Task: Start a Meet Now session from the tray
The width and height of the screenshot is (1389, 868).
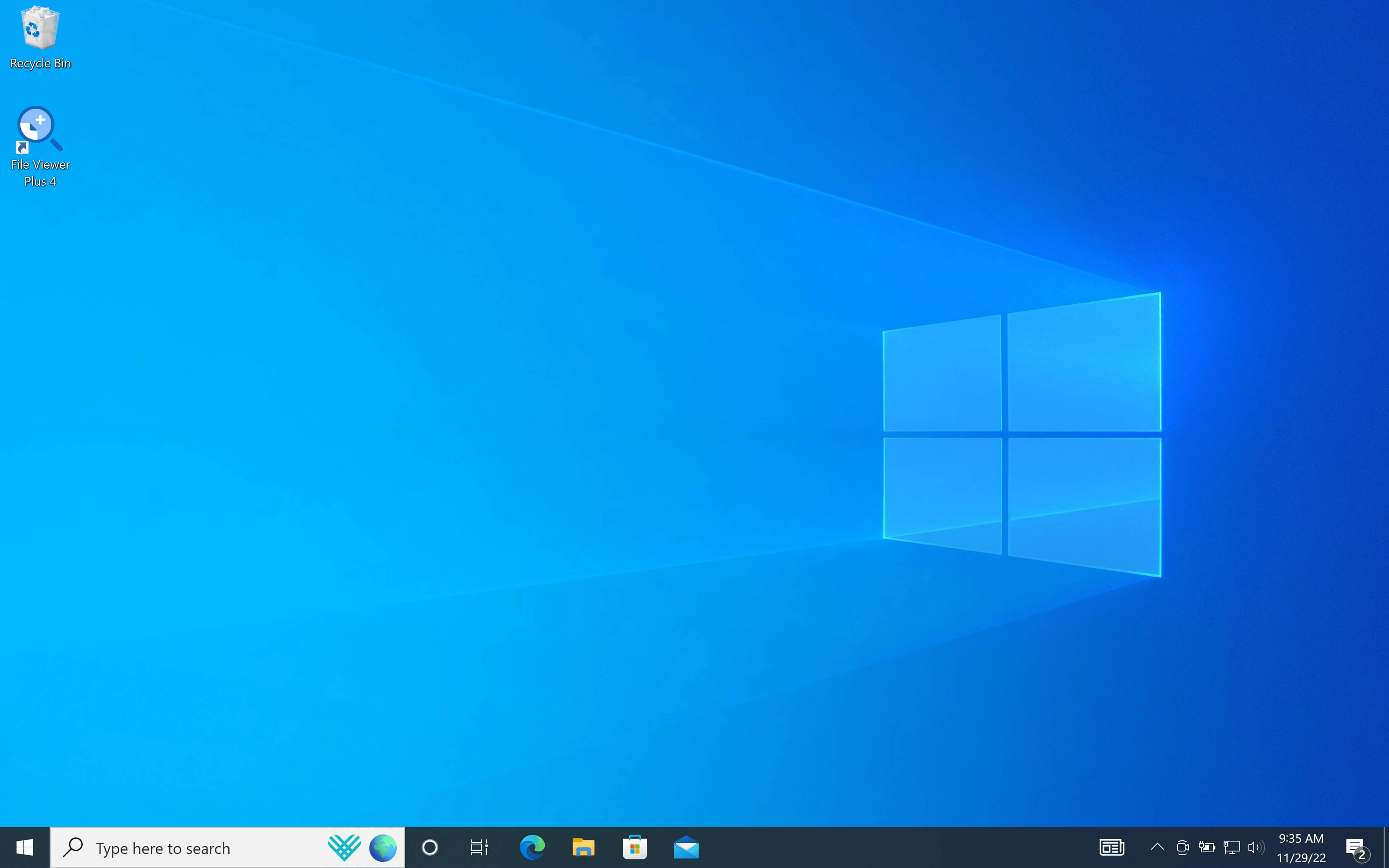Action: pyautogui.click(x=1183, y=847)
